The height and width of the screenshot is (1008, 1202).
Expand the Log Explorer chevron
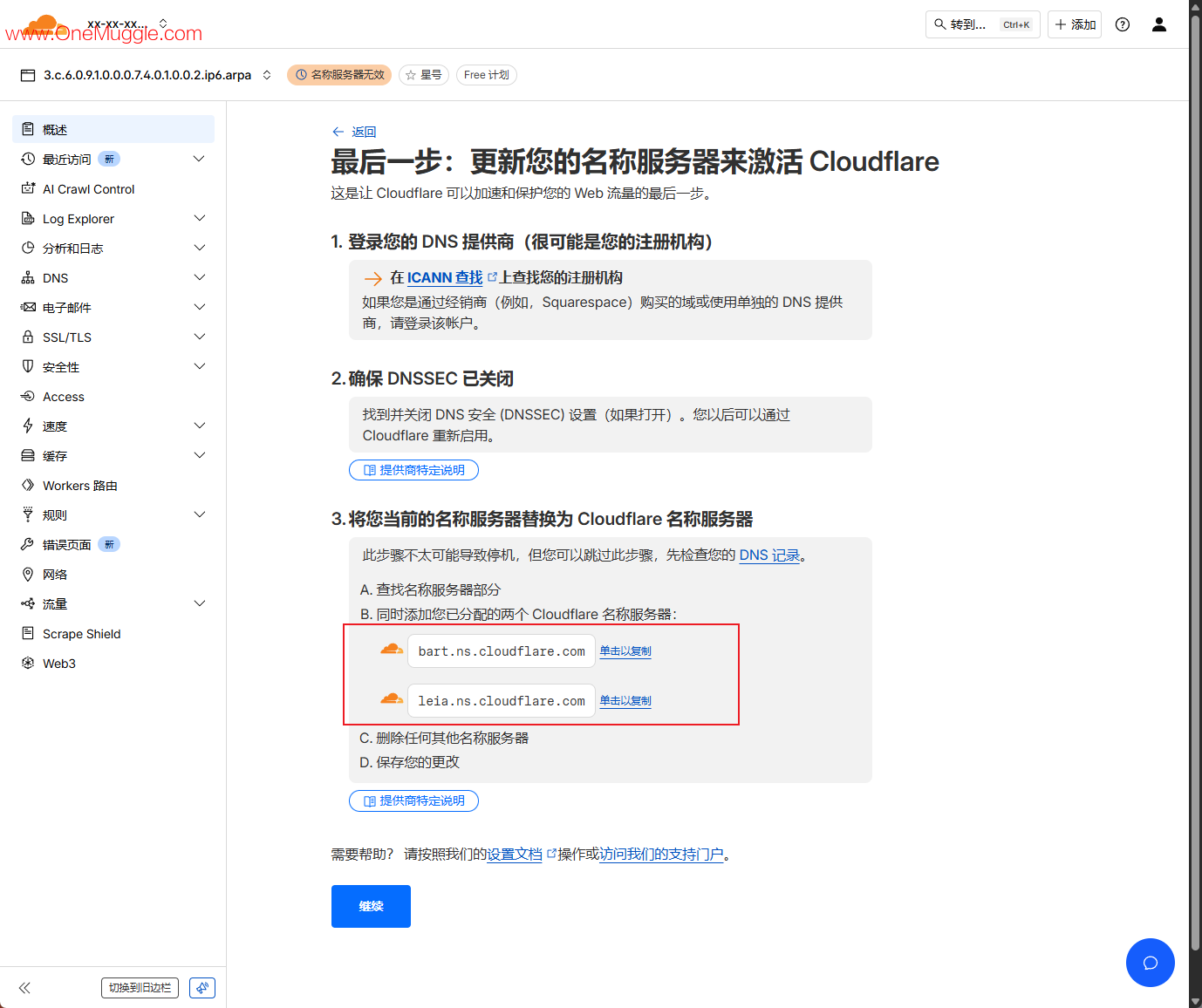[199, 218]
